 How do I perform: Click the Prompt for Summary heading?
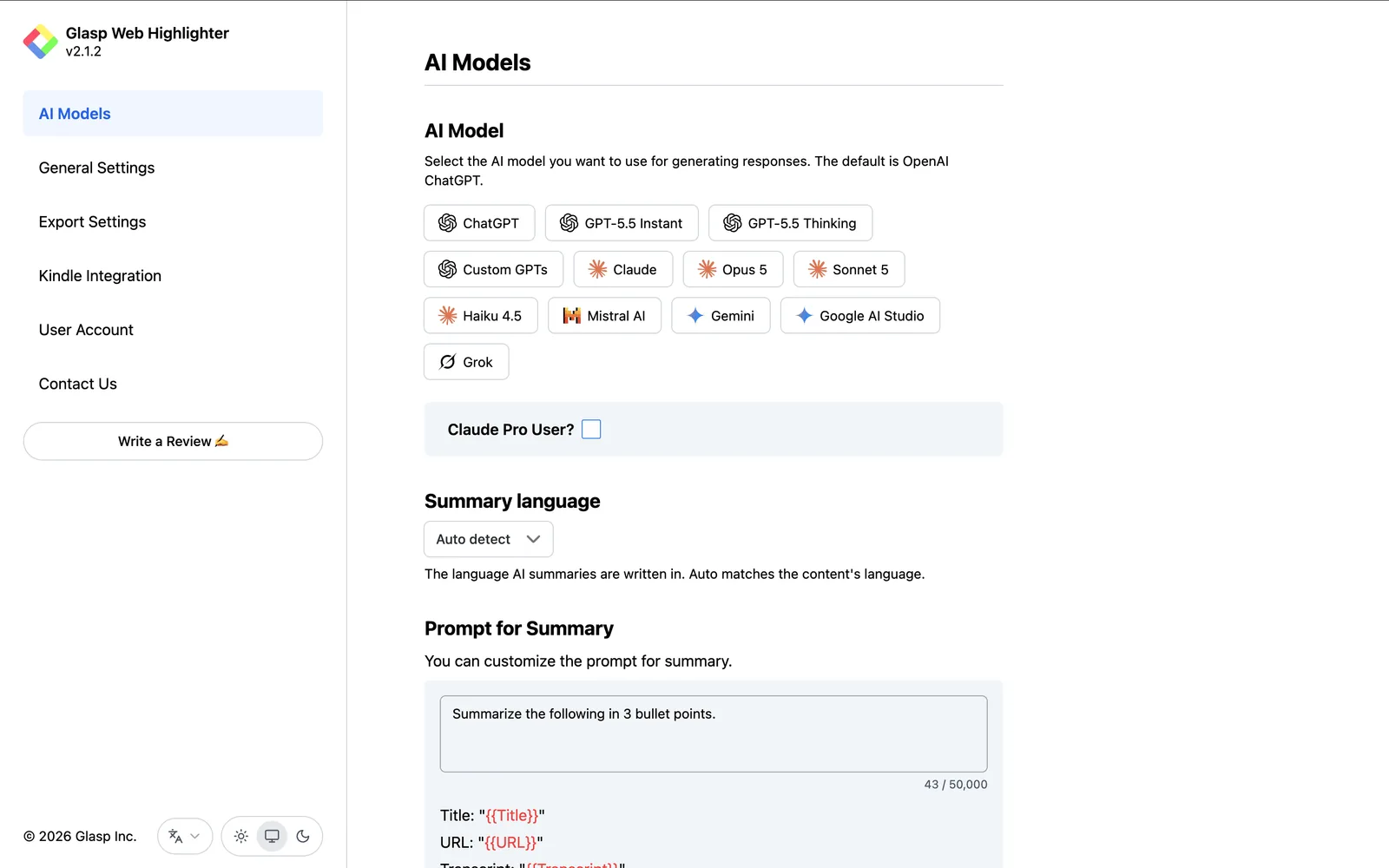[x=519, y=628]
